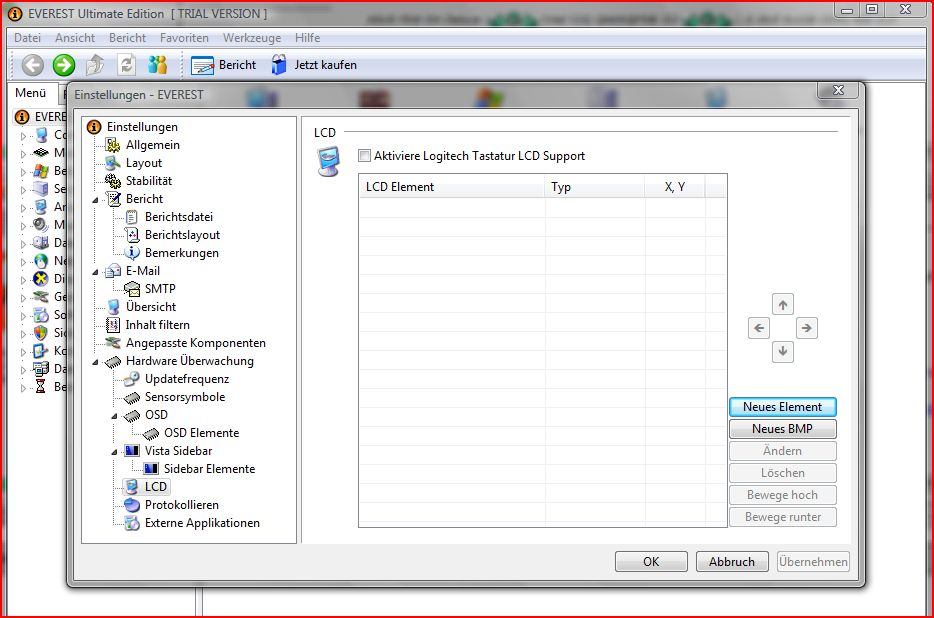Click the green forward arrow icon

pos(64,65)
